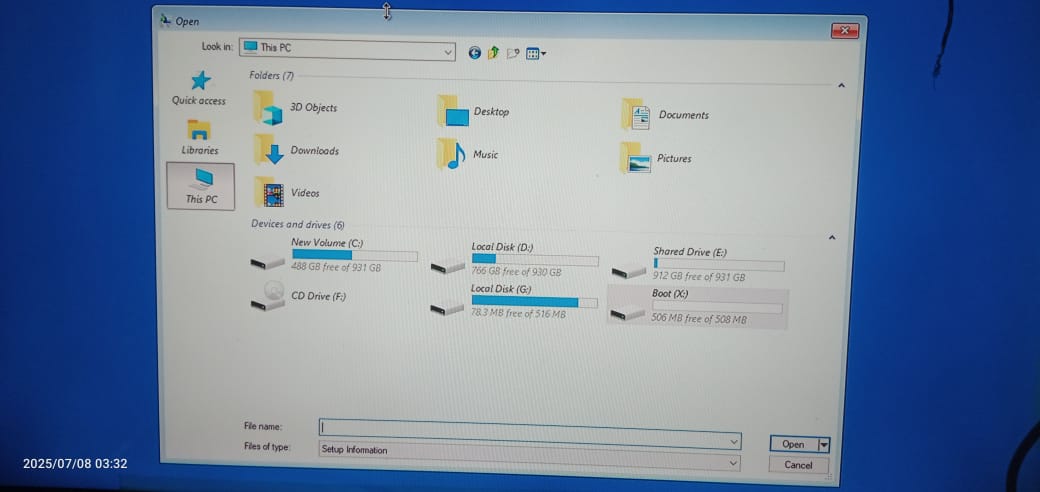Select the CD Drive (F:) icon

click(x=268, y=296)
